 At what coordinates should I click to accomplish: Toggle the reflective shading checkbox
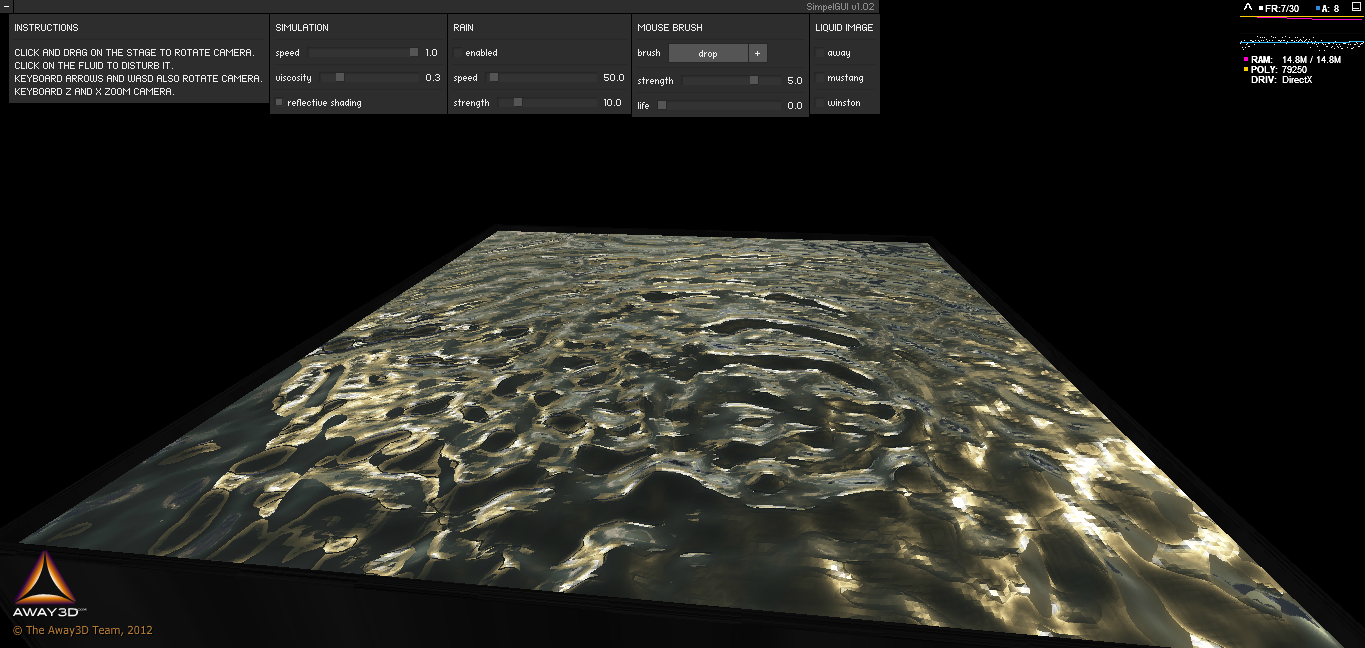coord(280,103)
